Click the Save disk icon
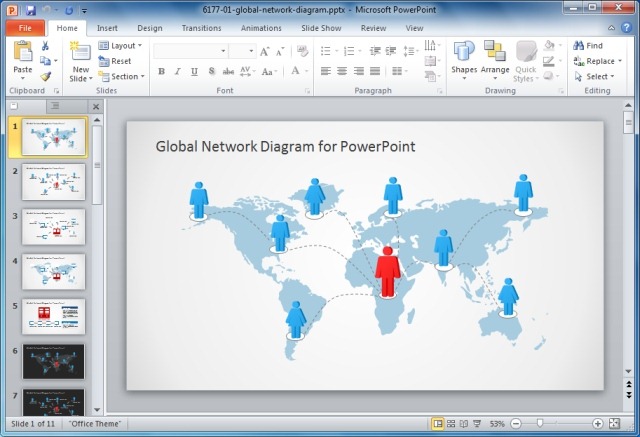This screenshot has width=640, height=437. click(x=31, y=10)
